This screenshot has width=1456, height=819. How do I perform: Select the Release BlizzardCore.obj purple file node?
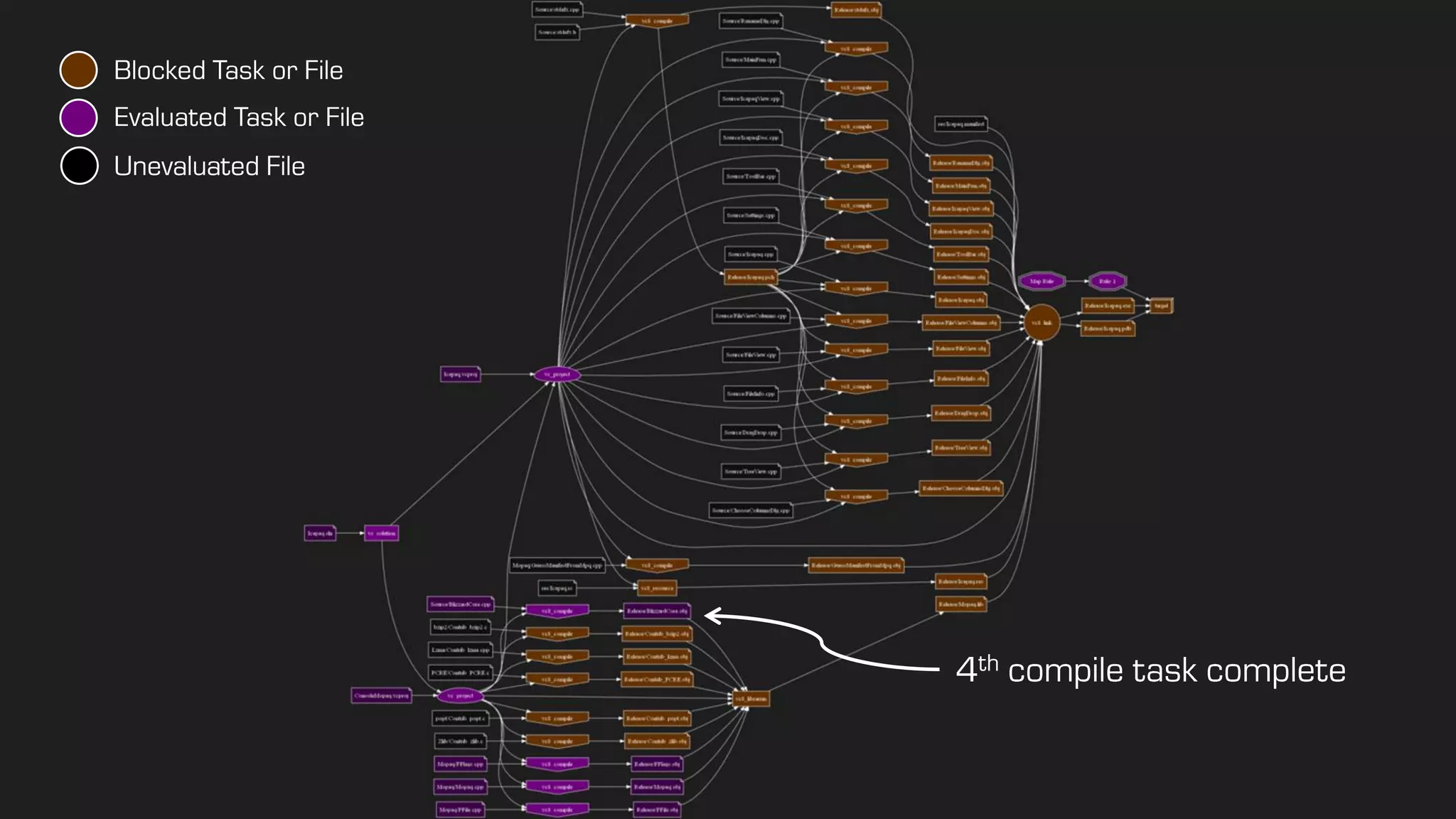[657, 611]
